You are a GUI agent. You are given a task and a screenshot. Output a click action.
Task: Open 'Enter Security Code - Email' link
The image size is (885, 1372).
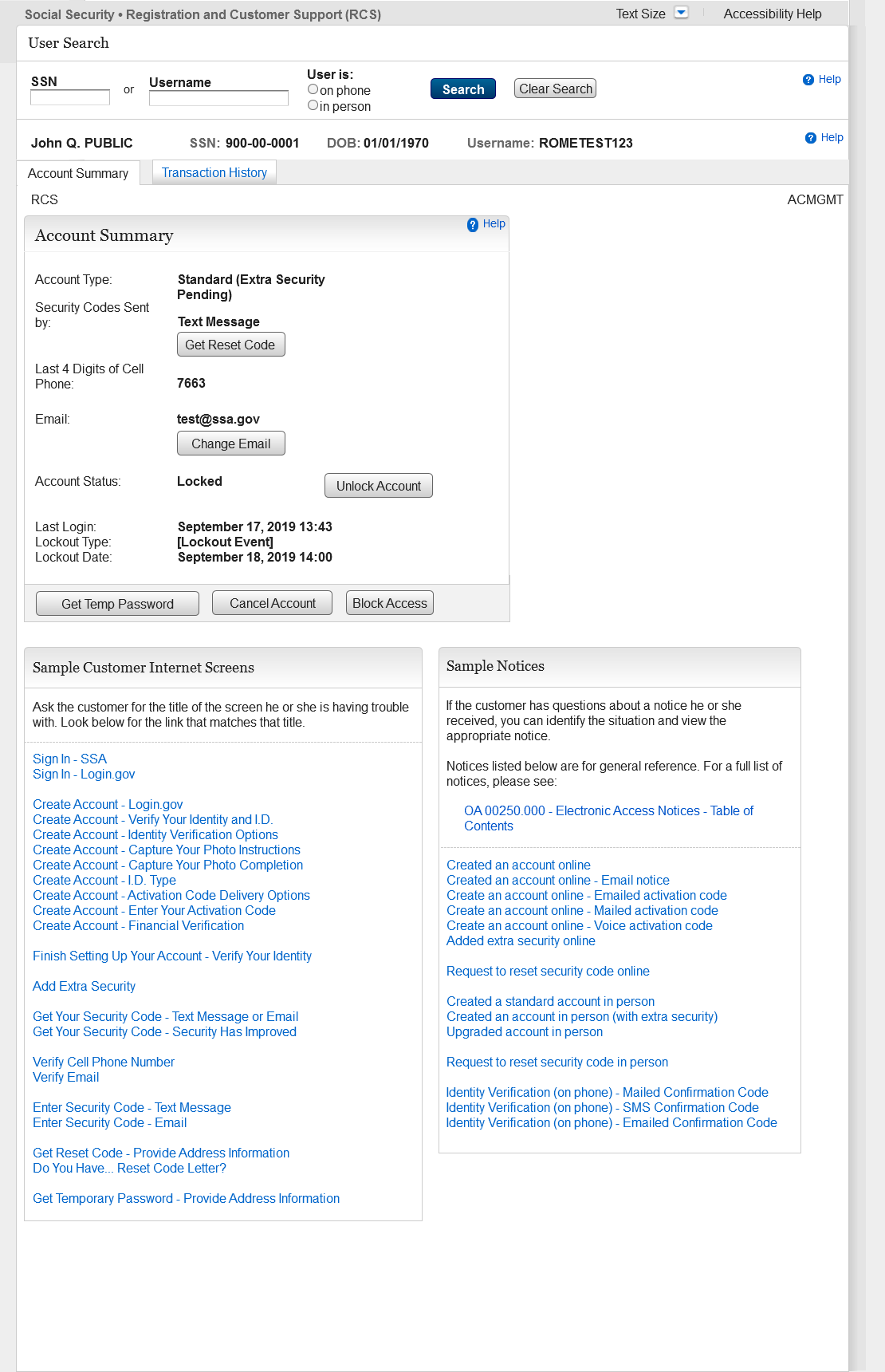click(110, 1122)
